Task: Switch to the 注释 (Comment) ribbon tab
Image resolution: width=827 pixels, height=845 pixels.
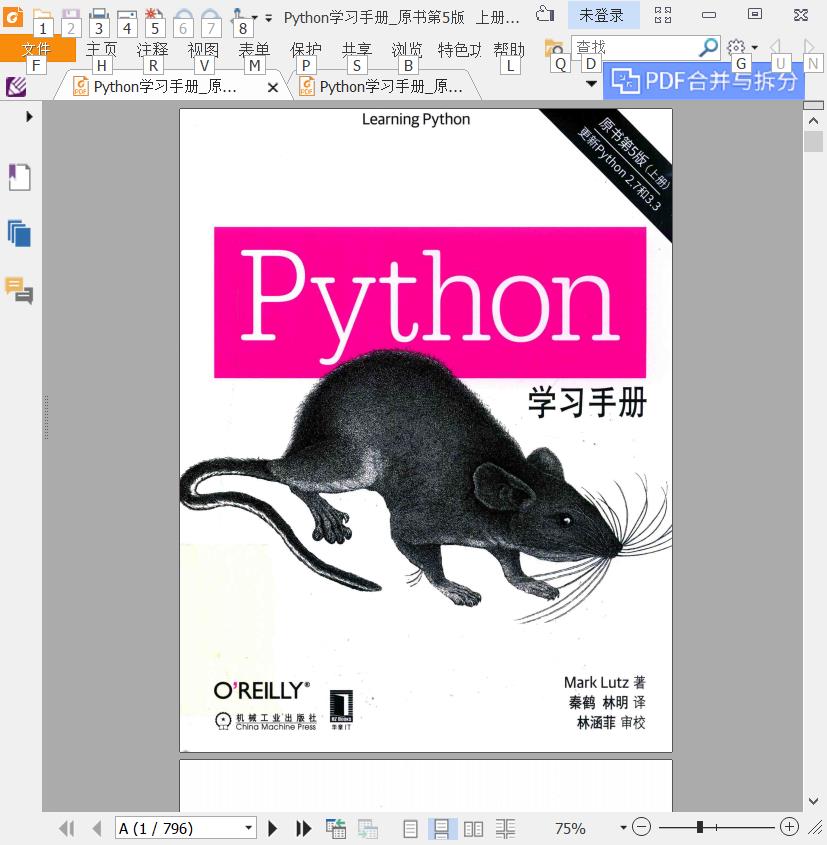Action: point(152,49)
